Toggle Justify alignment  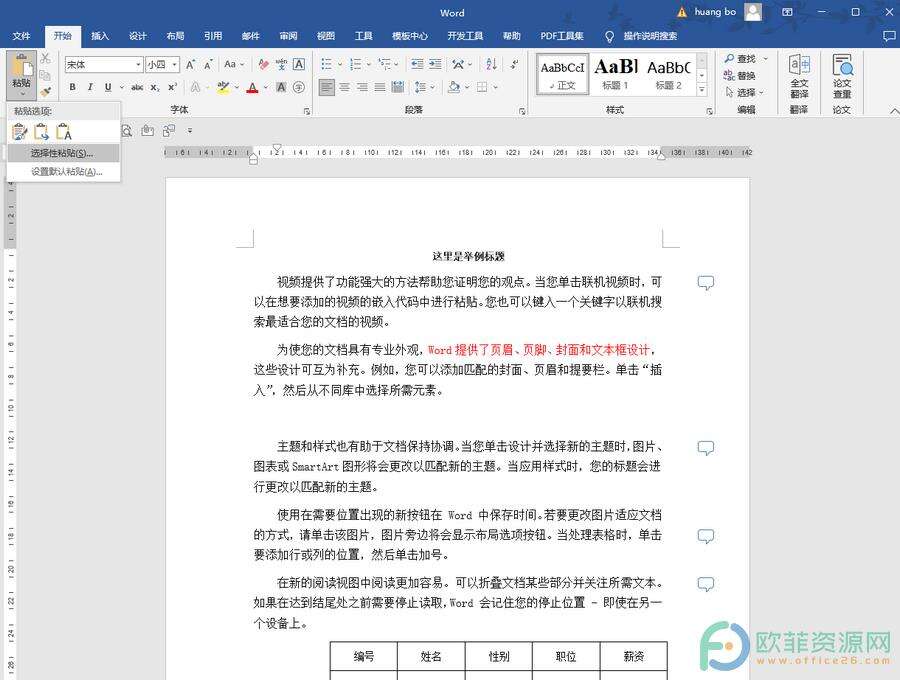click(x=380, y=87)
